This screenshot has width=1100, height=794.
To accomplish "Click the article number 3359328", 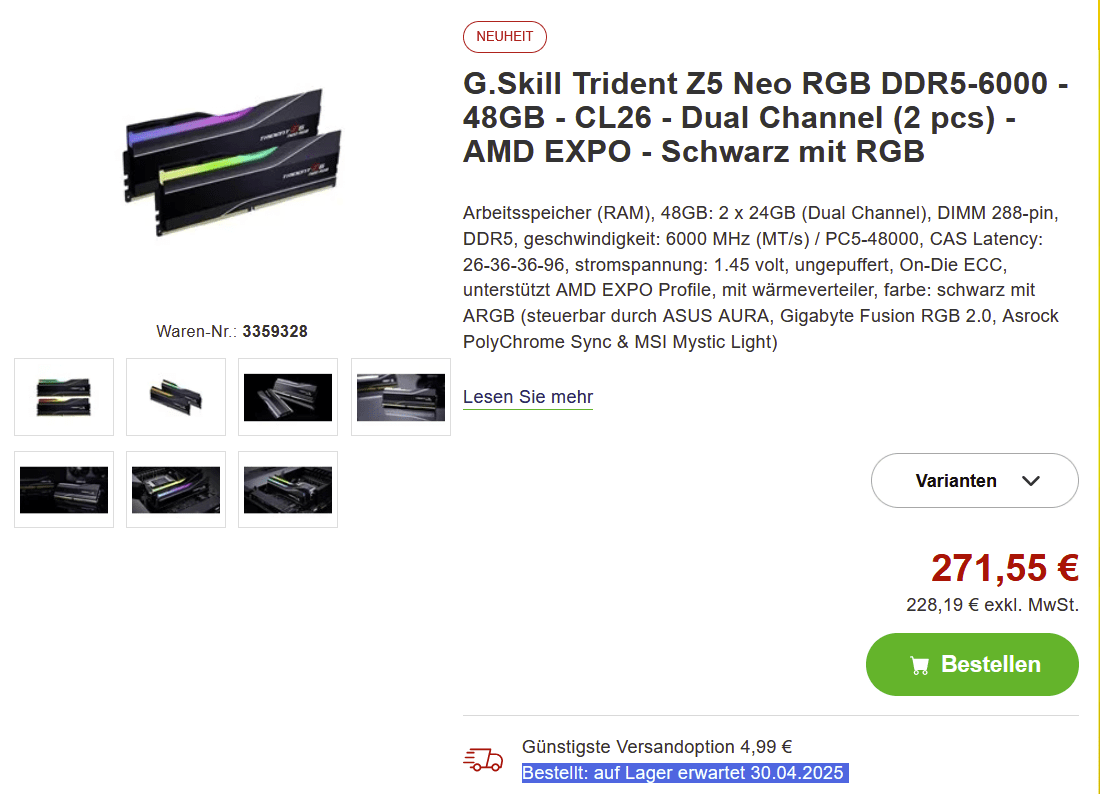I will [275, 331].
